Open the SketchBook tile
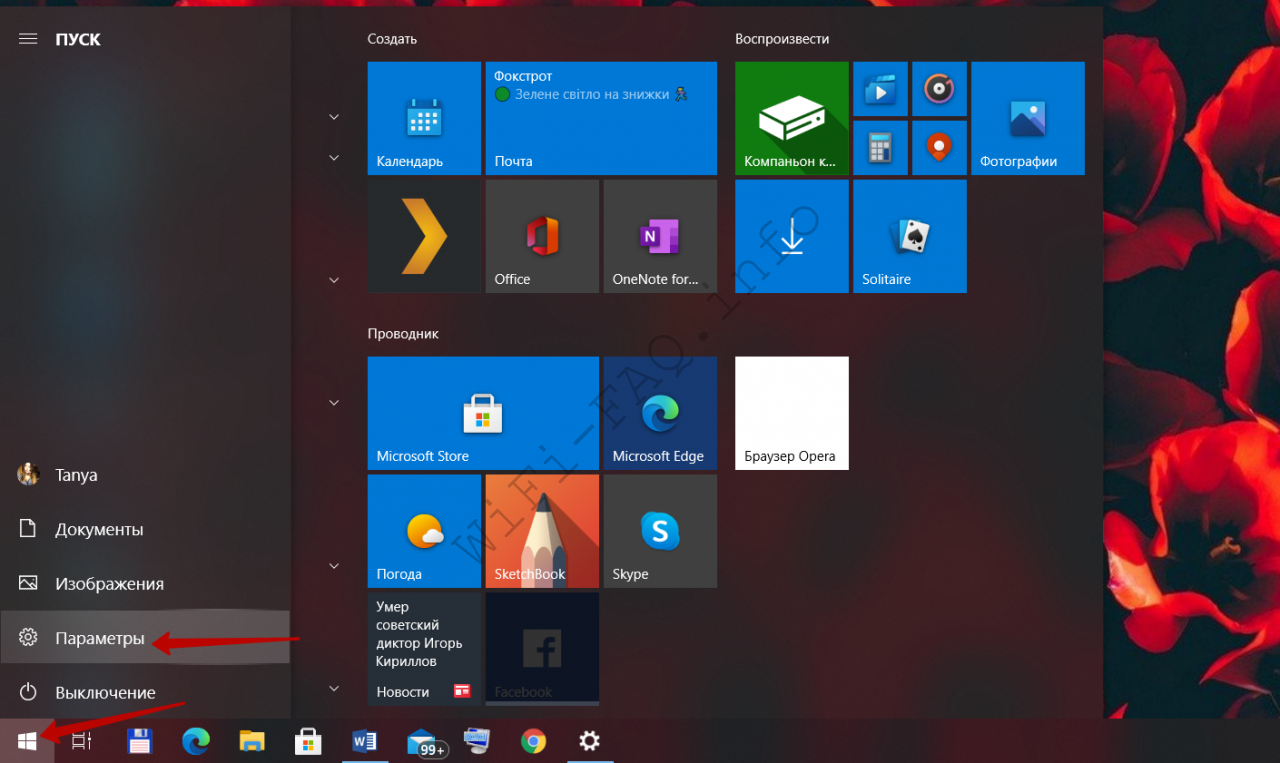 point(542,531)
